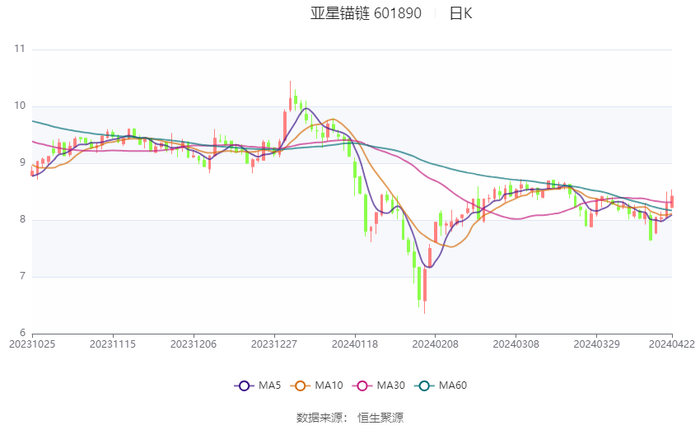Click the y-axis value 6 label
Screen dimensions: 700x426
click(x=22, y=333)
